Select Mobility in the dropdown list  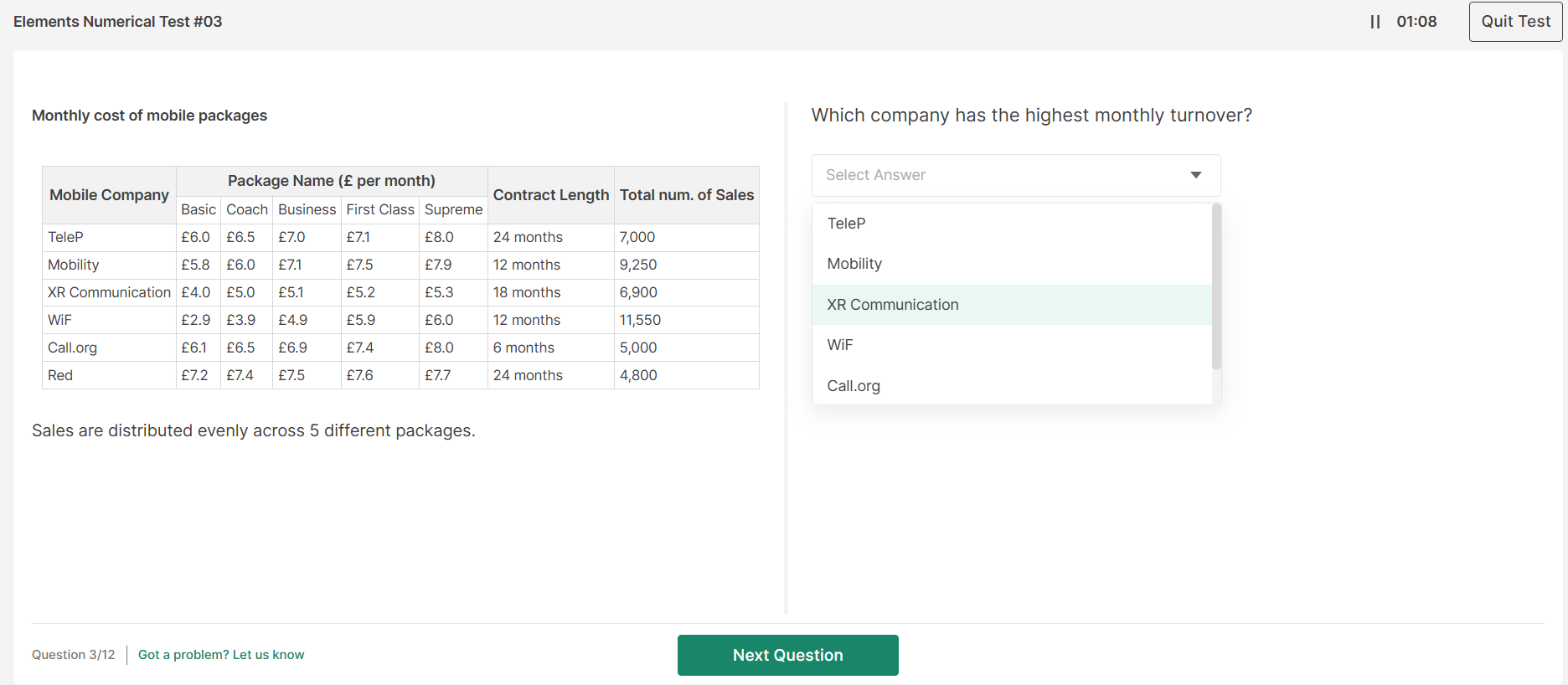click(x=854, y=264)
